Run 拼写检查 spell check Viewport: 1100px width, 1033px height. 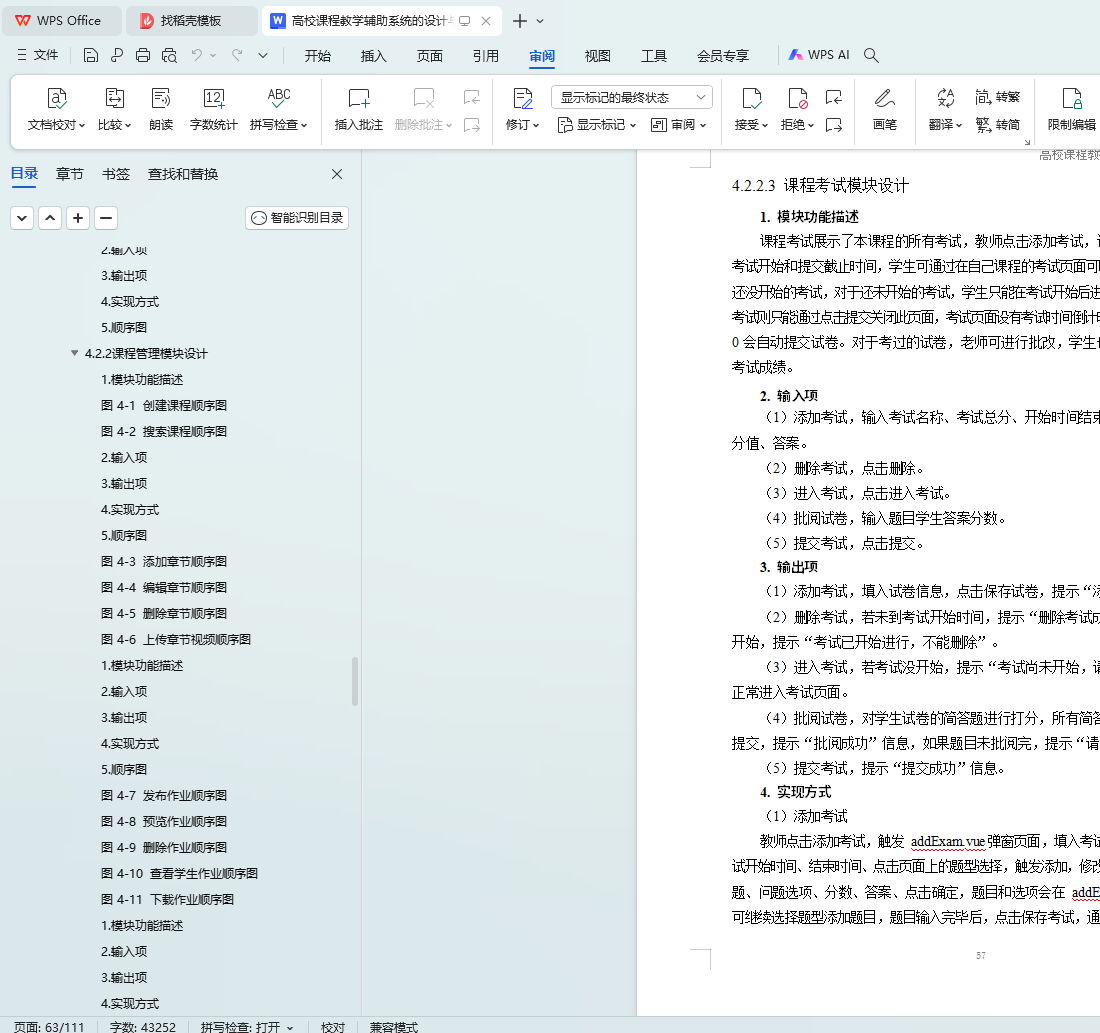pos(279,109)
